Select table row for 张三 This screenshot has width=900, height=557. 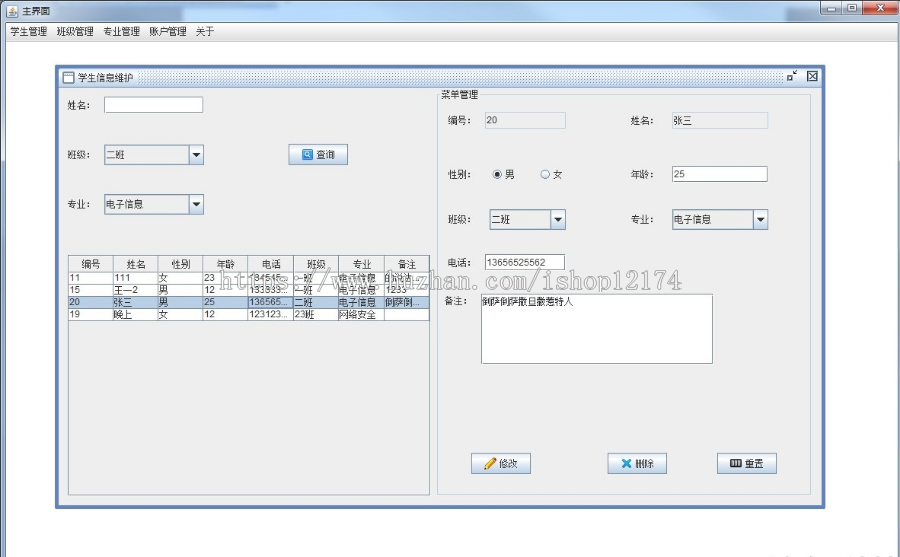pyautogui.click(x=249, y=302)
